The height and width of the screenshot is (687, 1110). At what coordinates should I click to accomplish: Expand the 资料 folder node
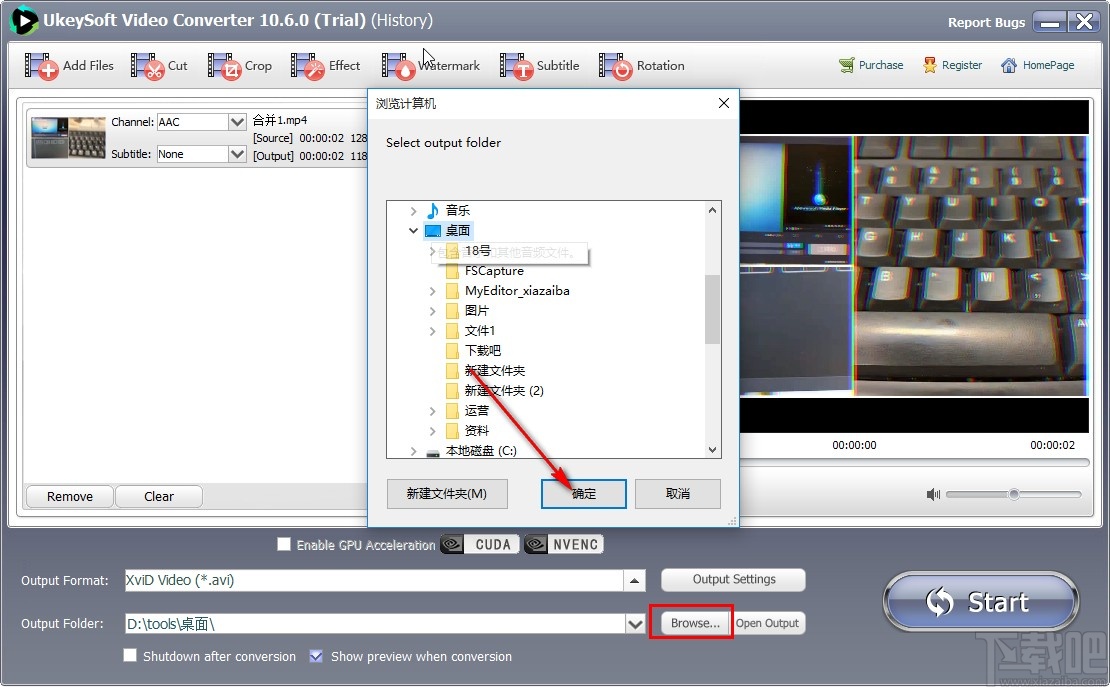click(433, 430)
